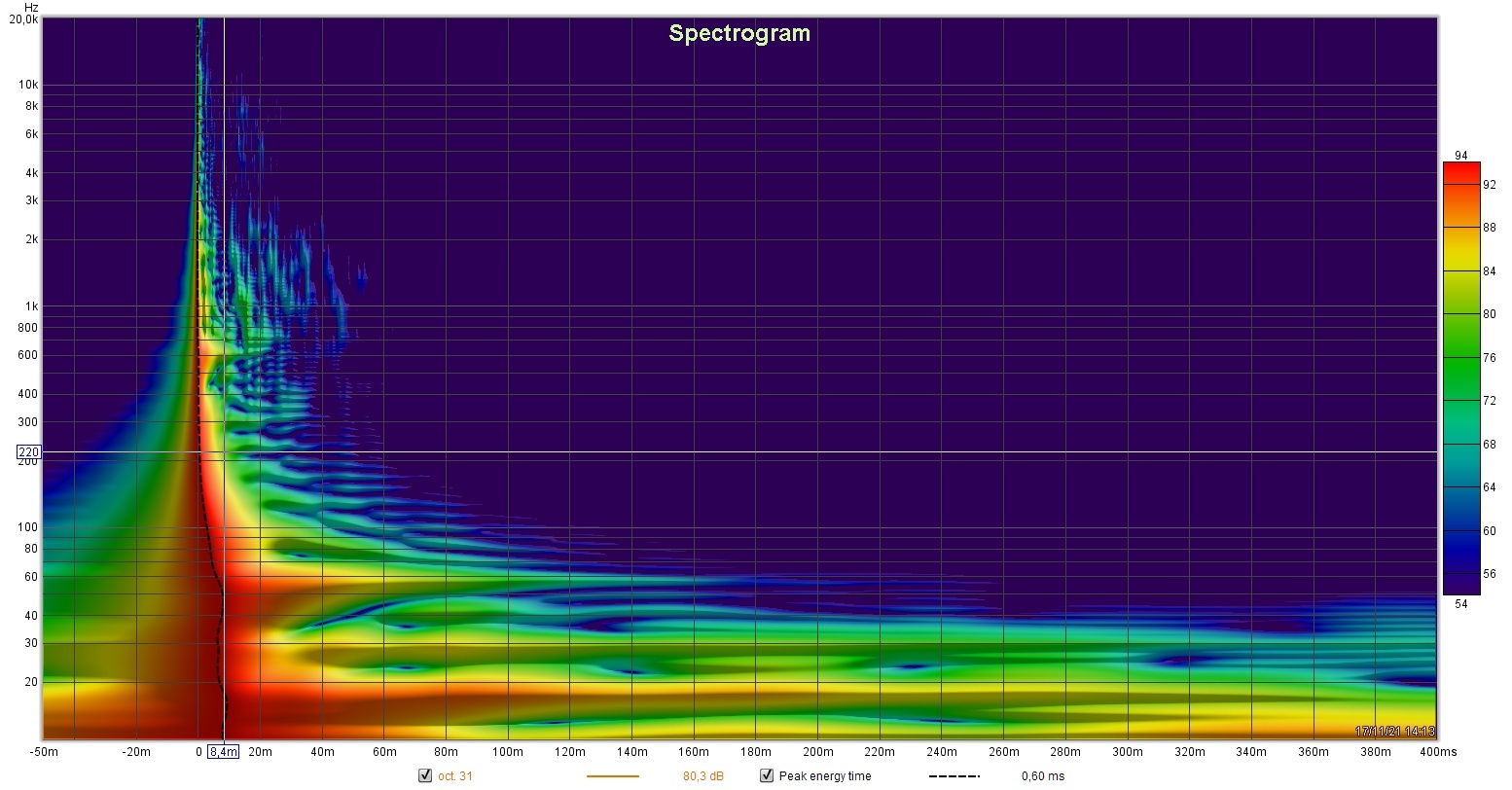The height and width of the screenshot is (790, 1512).
Task: Click the 380m time axis label
Action: [x=1376, y=752]
